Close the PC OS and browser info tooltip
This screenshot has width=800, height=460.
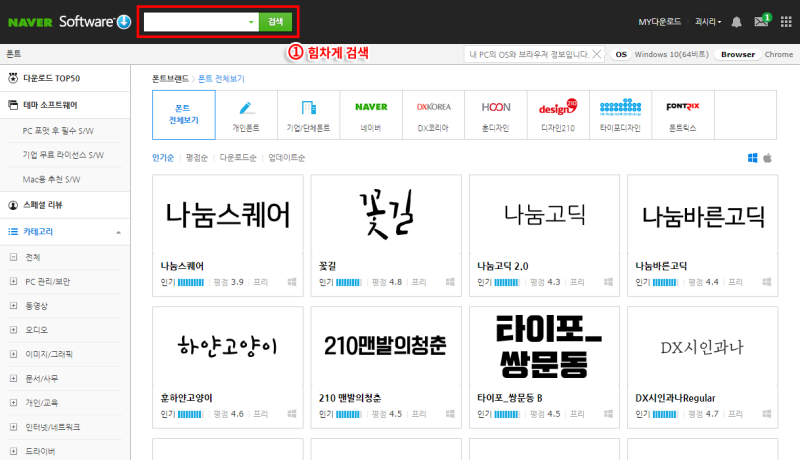(x=596, y=54)
